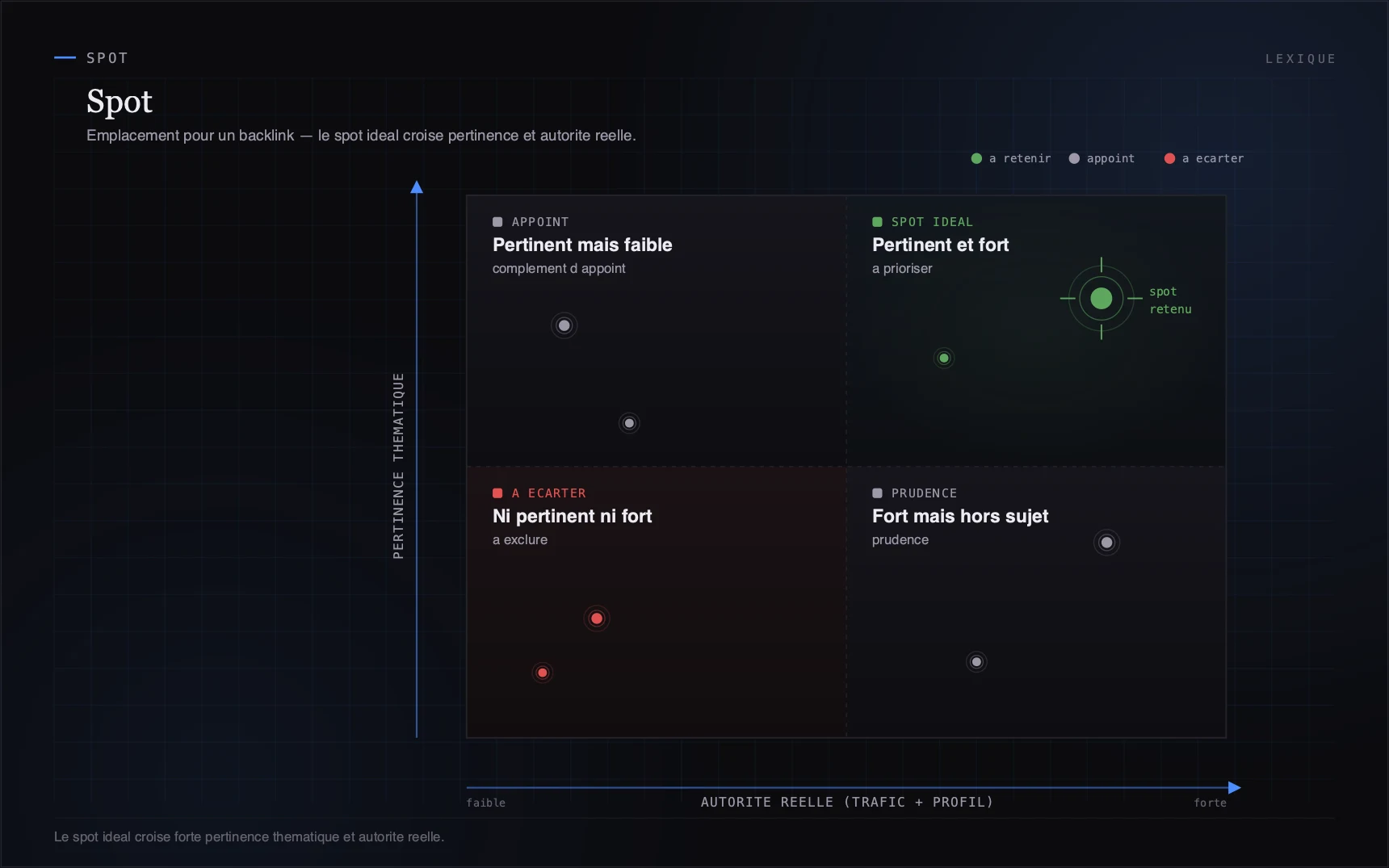Select the 'Ni pertinent ni fort' heading

[573, 516]
